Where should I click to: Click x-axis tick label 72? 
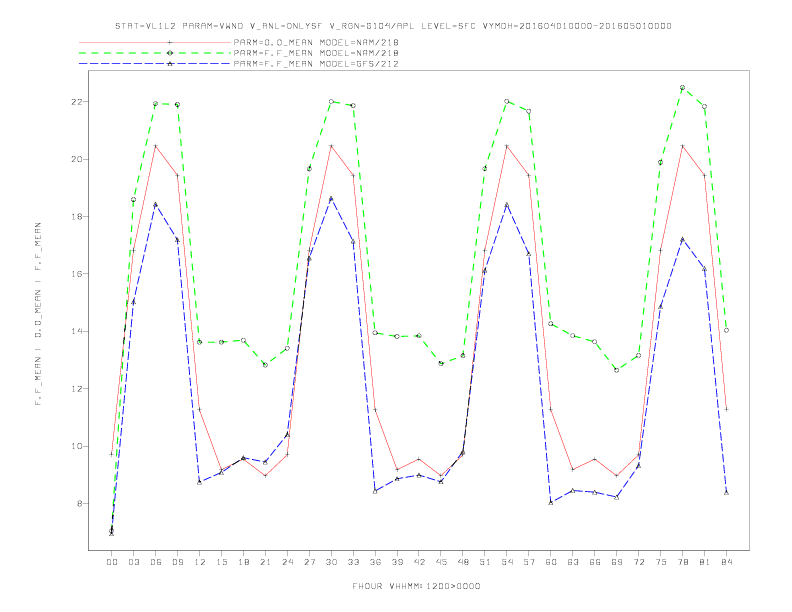pos(638,562)
